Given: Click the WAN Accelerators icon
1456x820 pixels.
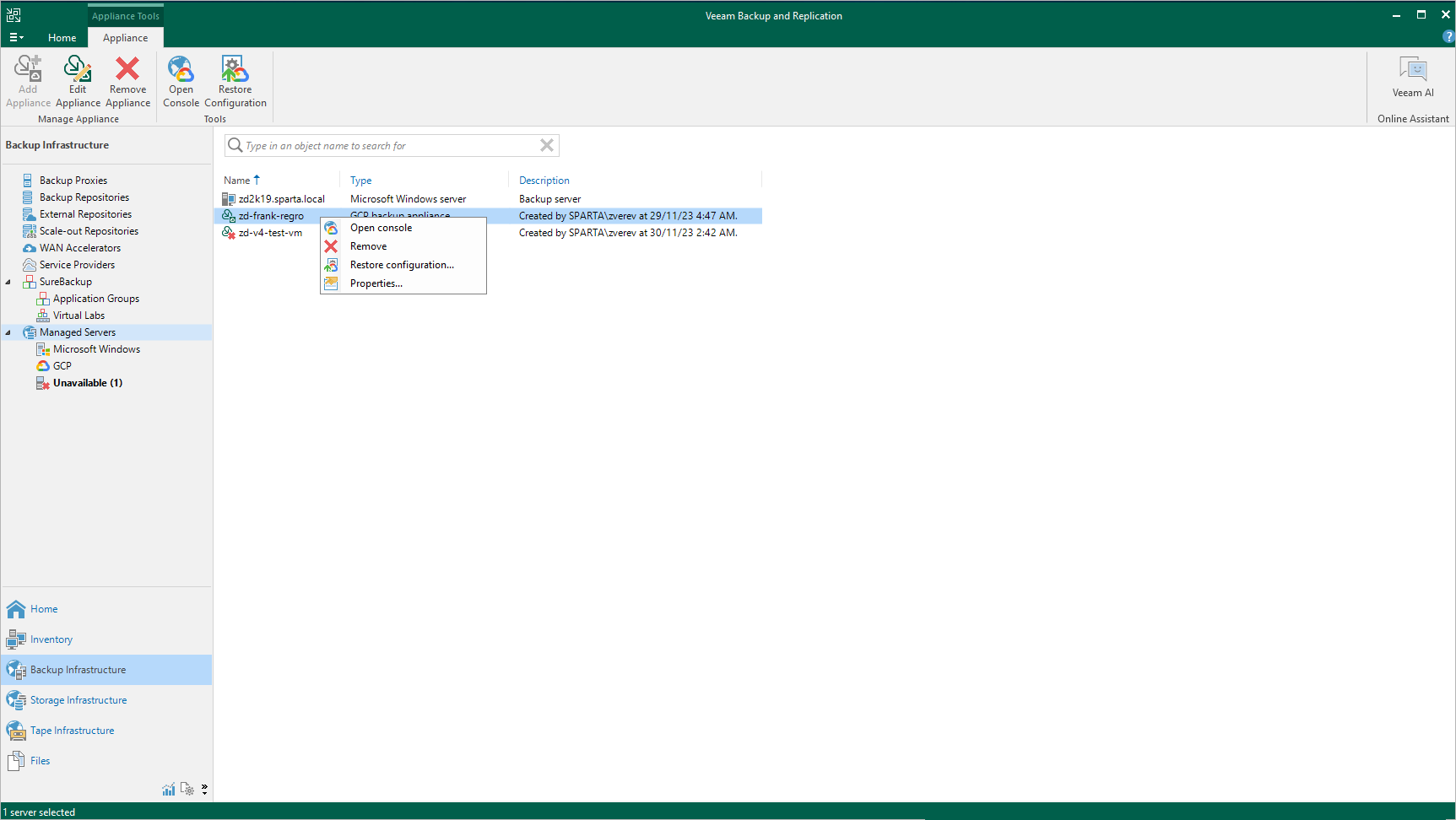Looking at the screenshot, I should coord(29,248).
